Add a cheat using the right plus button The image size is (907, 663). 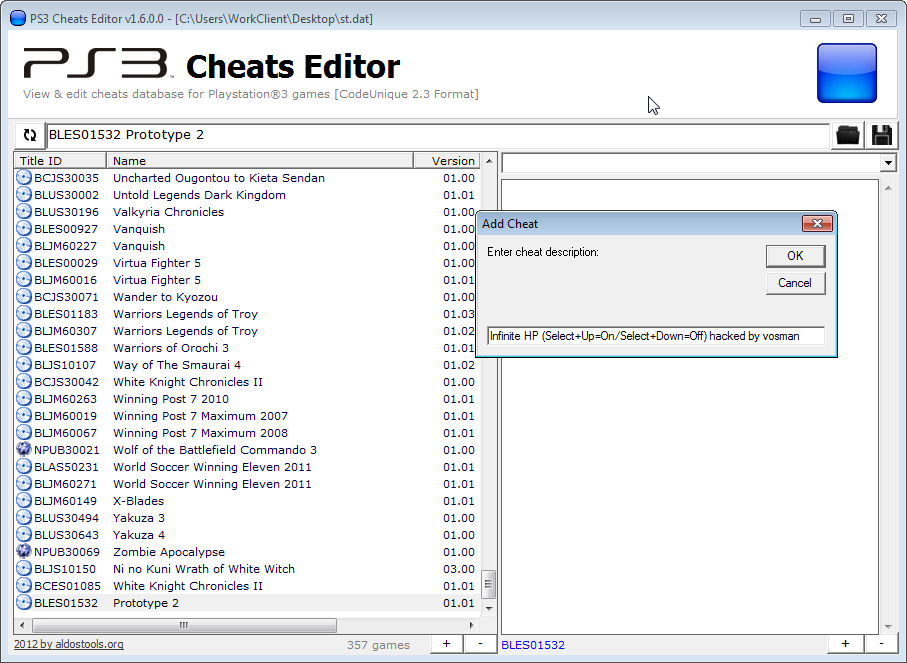845,644
